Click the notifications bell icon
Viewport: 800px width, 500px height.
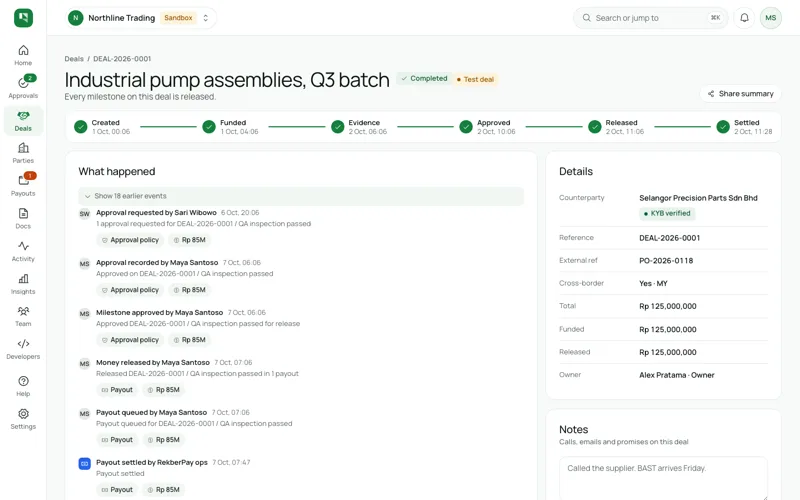744,18
